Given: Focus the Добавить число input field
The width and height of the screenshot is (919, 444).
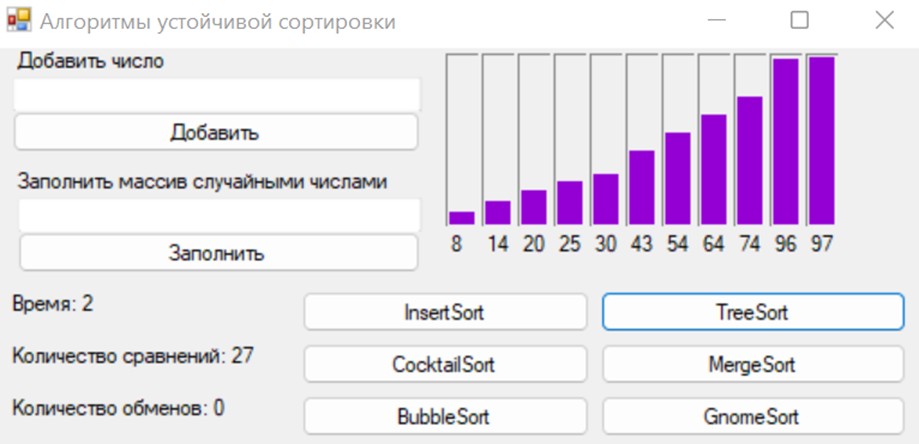Looking at the screenshot, I should 217,94.
